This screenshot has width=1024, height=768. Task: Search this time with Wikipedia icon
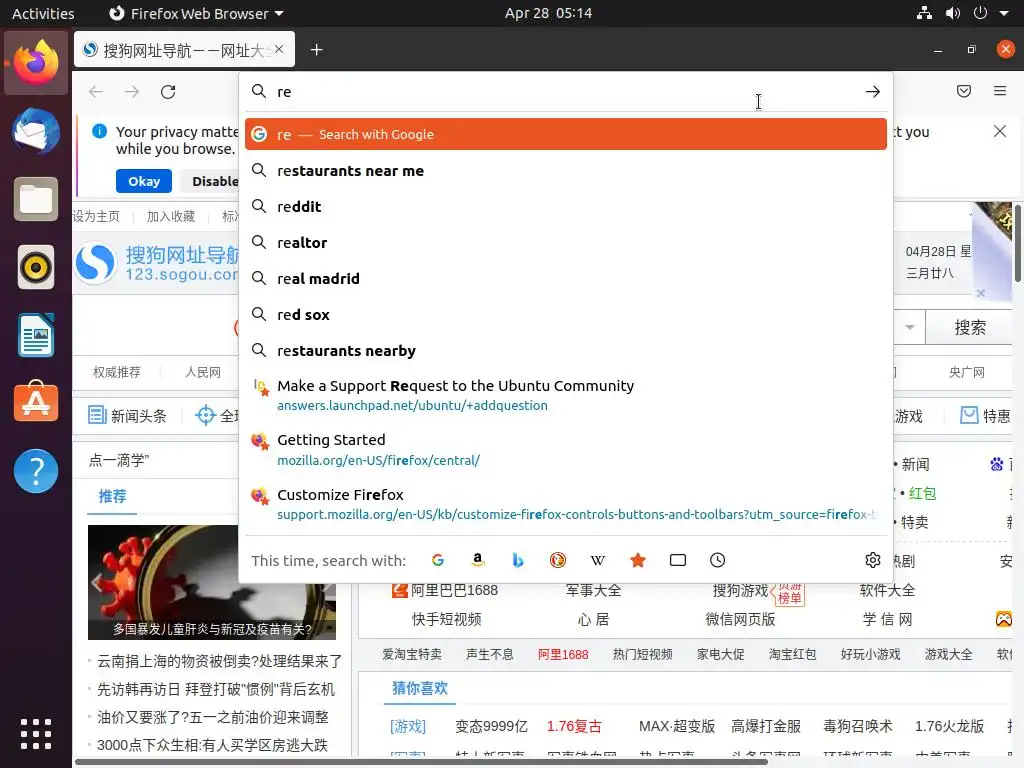click(x=598, y=560)
